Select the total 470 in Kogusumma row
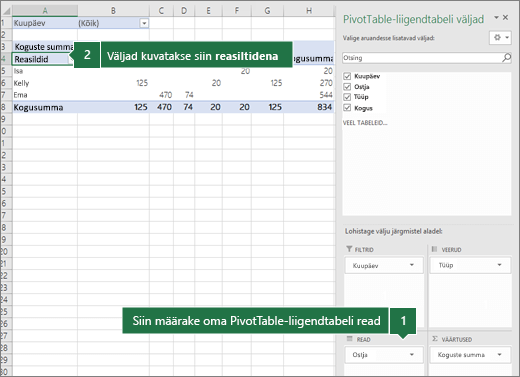This screenshot has height=377, width=520. [x=164, y=107]
